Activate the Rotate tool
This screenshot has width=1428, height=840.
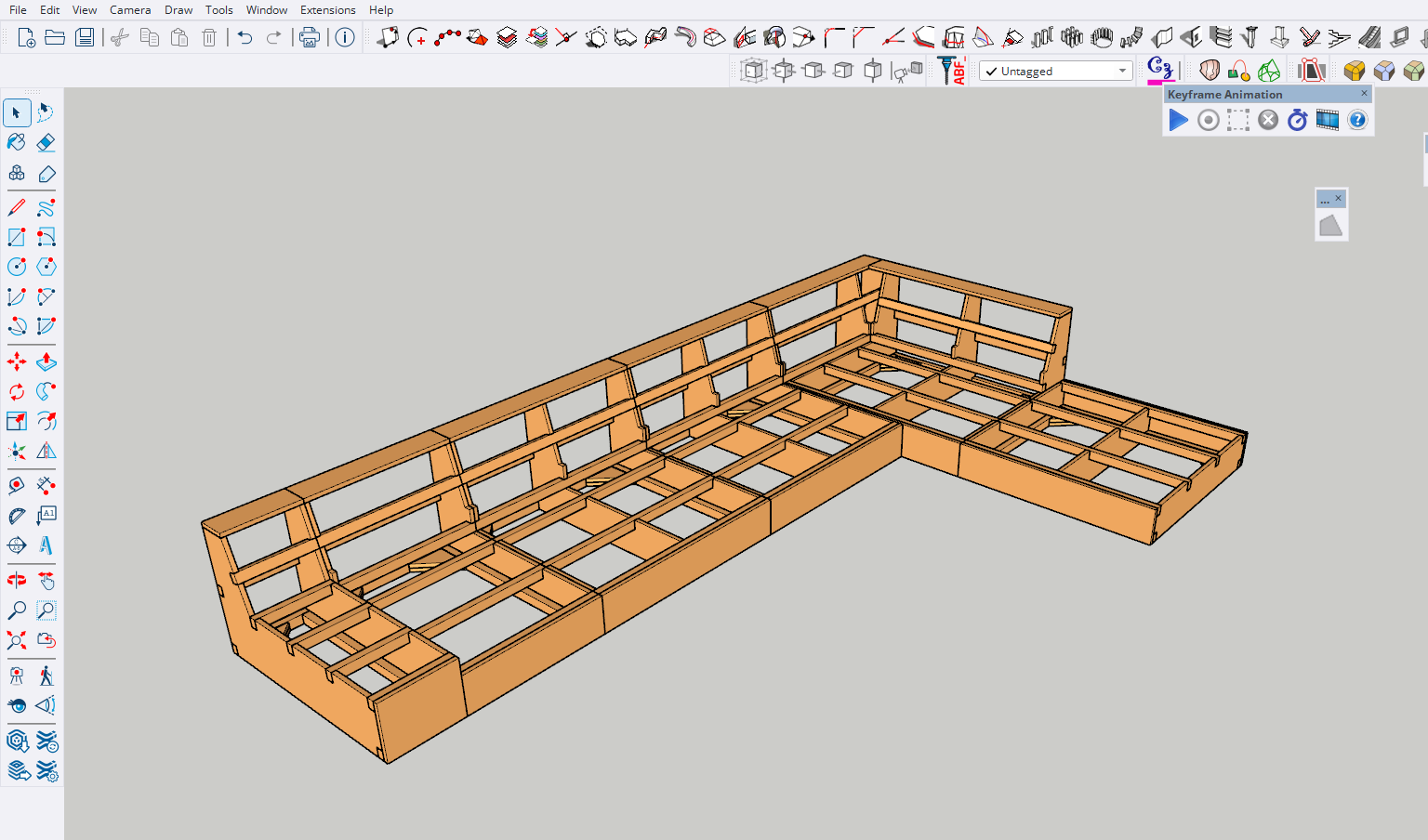(x=17, y=391)
